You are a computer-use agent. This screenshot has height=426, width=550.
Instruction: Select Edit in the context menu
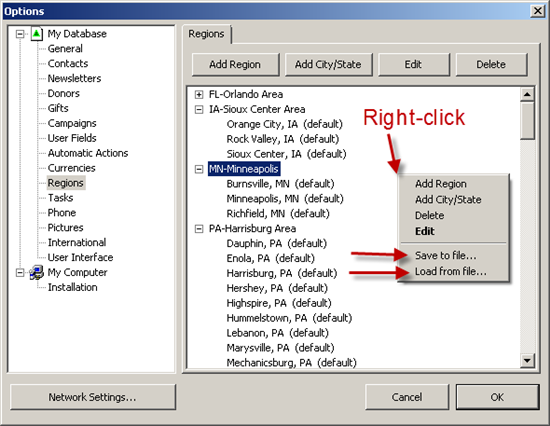point(425,231)
